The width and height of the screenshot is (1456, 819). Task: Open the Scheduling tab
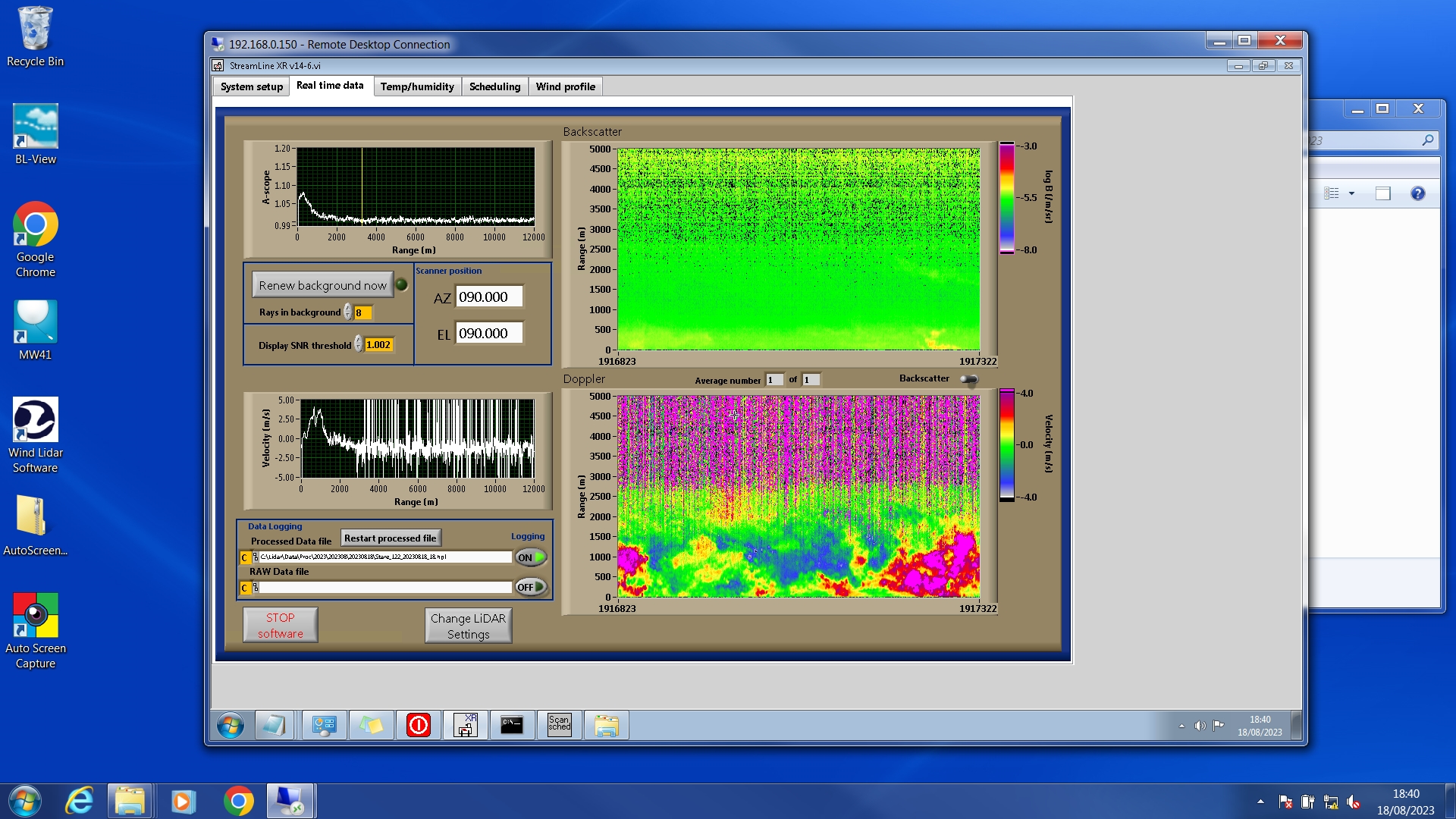[x=494, y=86]
